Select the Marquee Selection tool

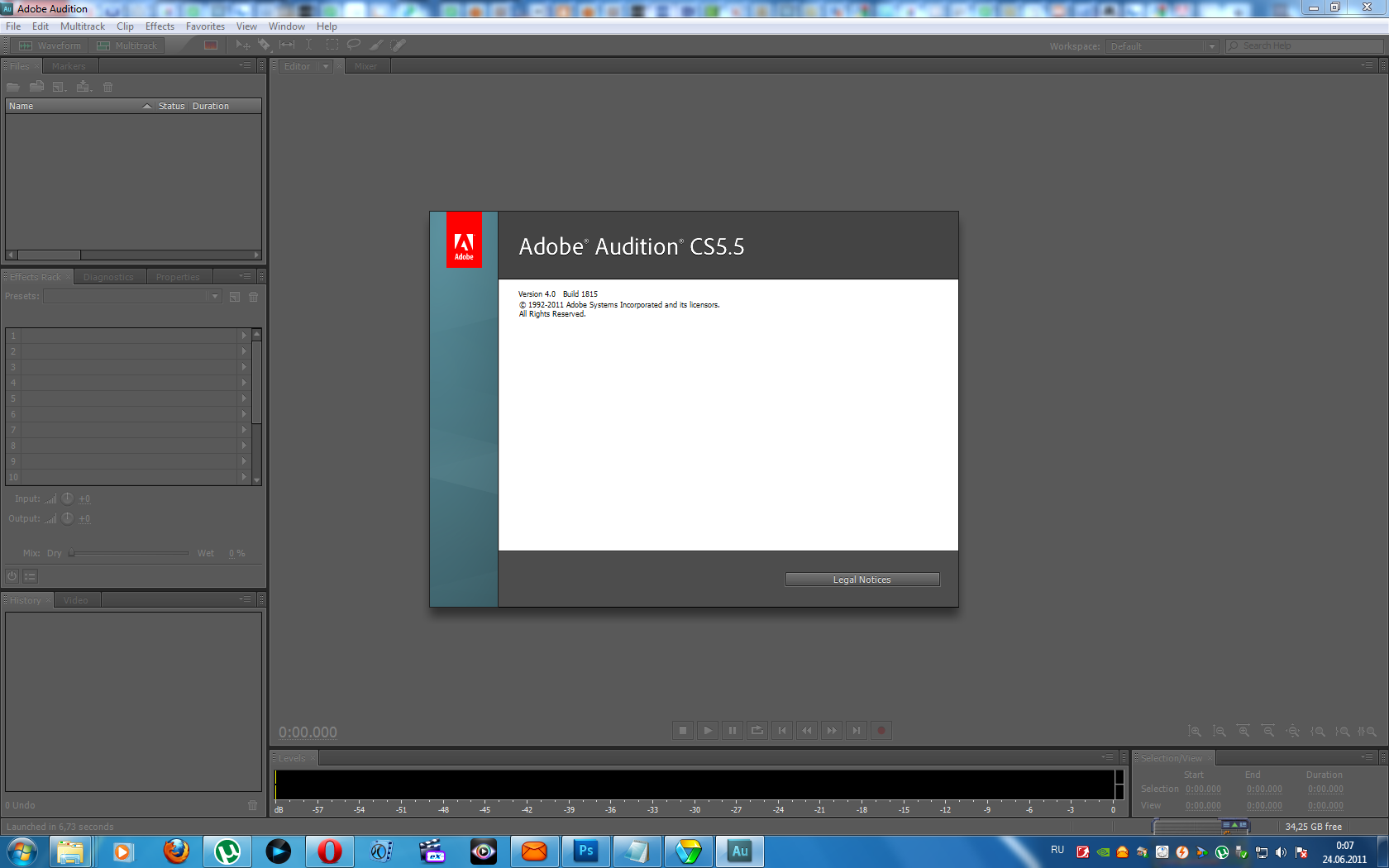[x=332, y=45]
